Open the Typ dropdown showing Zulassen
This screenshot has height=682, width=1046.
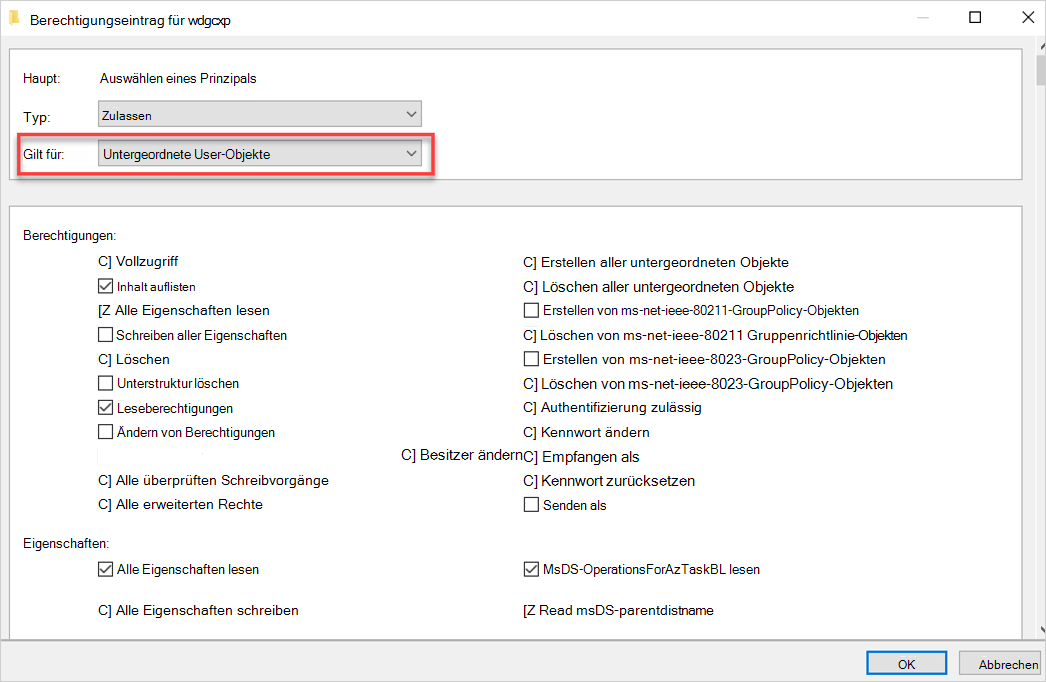click(x=259, y=113)
